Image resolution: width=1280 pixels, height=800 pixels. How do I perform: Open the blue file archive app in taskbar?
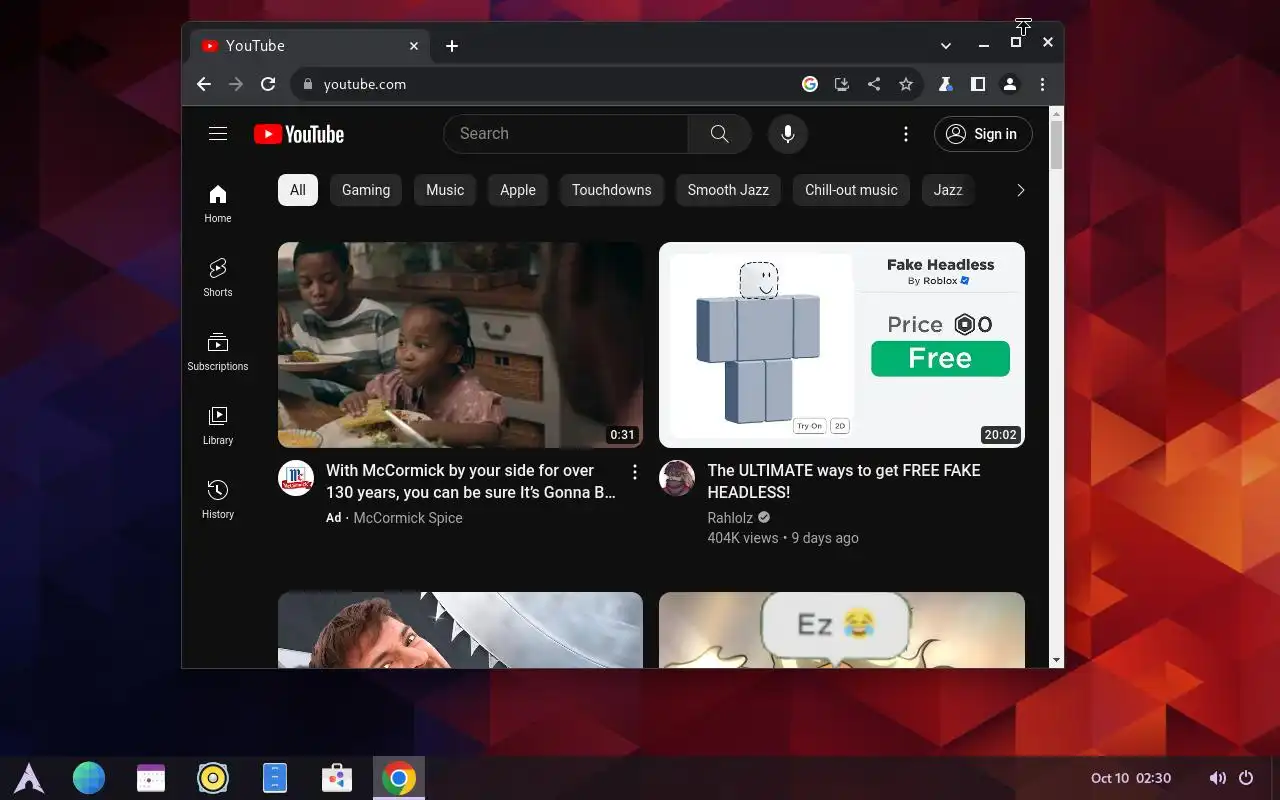(275, 778)
